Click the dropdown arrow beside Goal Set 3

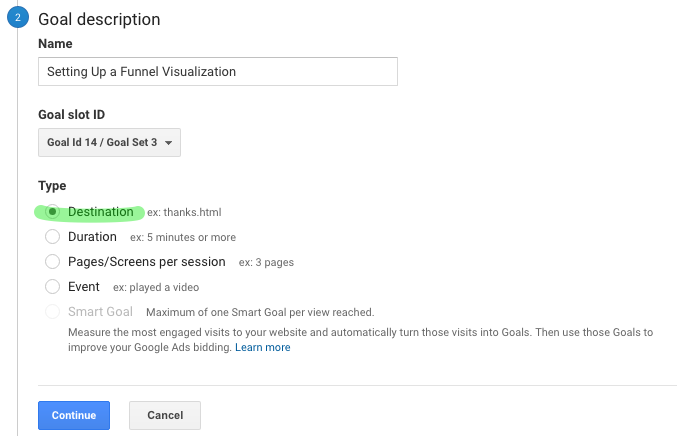coord(168,143)
